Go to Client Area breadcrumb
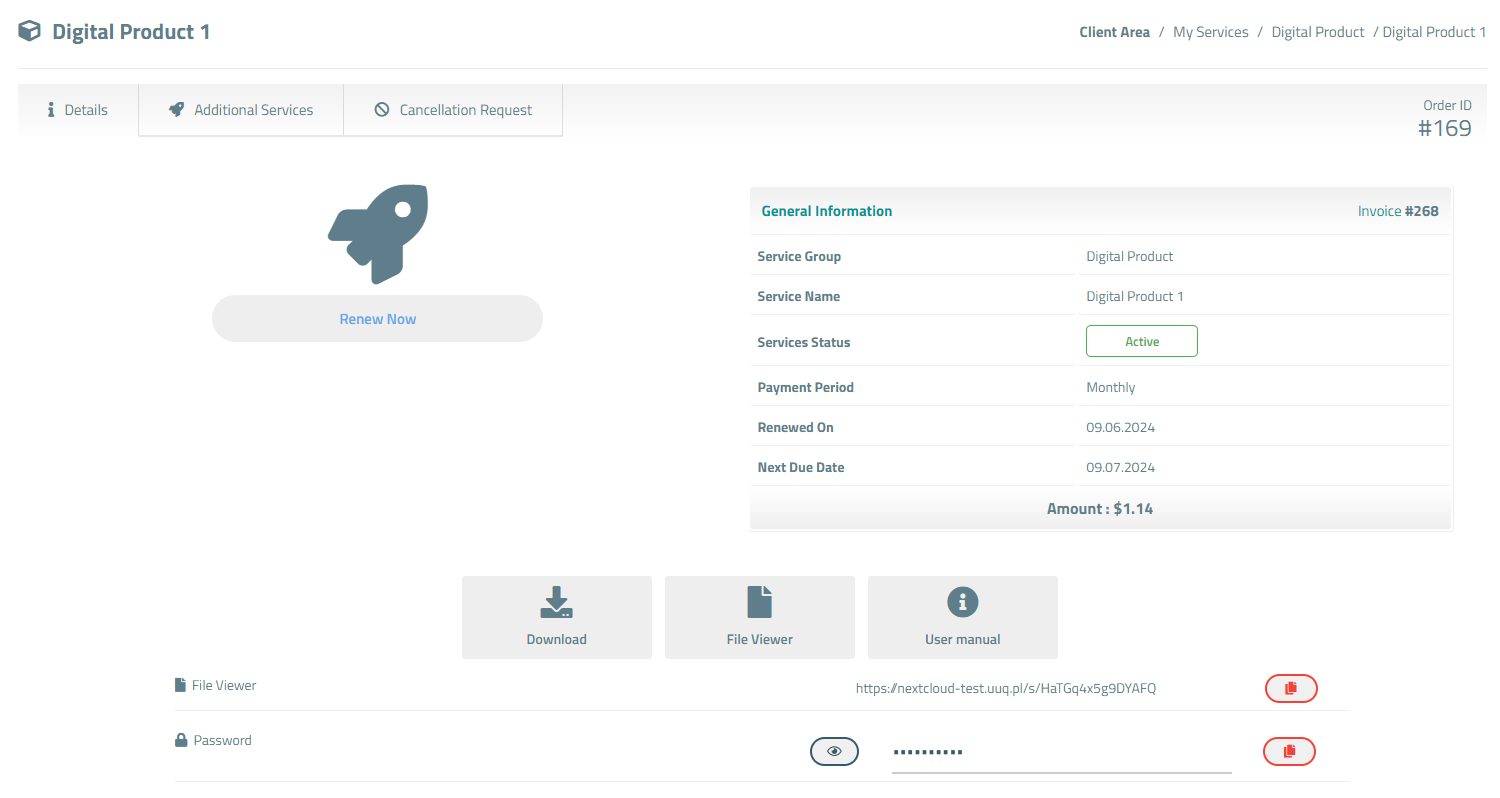The image size is (1500, 798). [x=1114, y=32]
